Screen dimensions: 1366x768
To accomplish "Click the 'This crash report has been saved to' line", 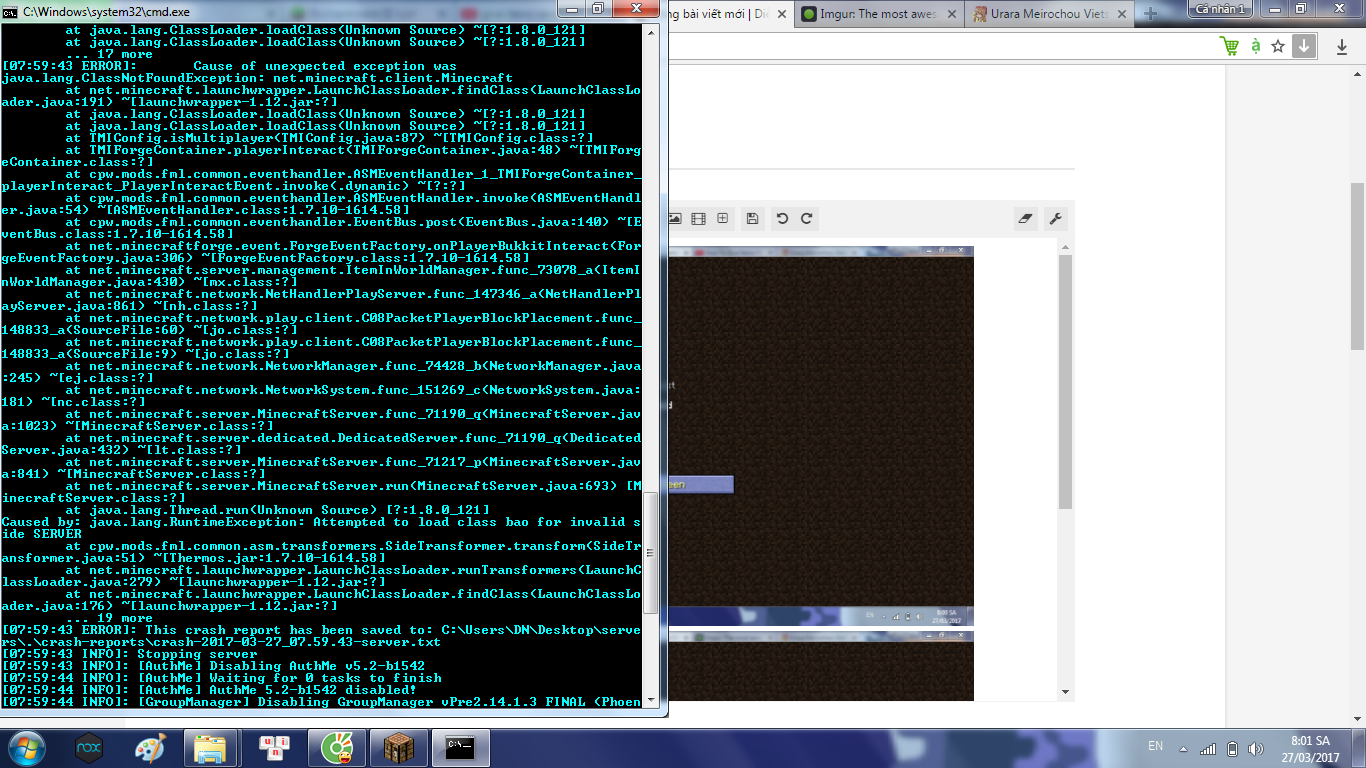I will 321,636.
